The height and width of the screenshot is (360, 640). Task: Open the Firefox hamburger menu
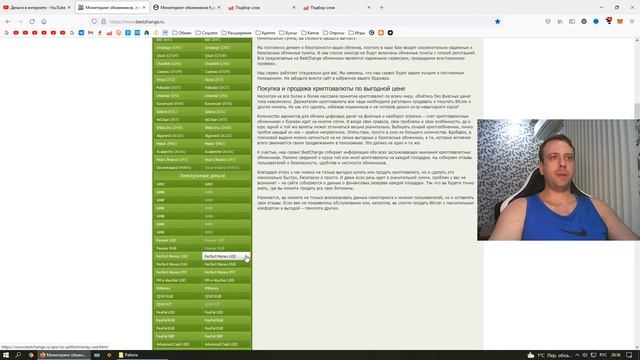click(x=631, y=21)
